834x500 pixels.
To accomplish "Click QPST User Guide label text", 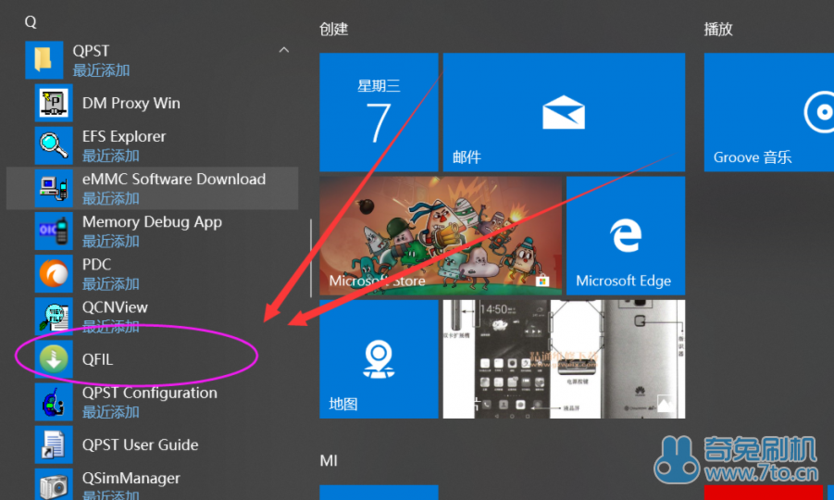I will [x=140, y=445].
